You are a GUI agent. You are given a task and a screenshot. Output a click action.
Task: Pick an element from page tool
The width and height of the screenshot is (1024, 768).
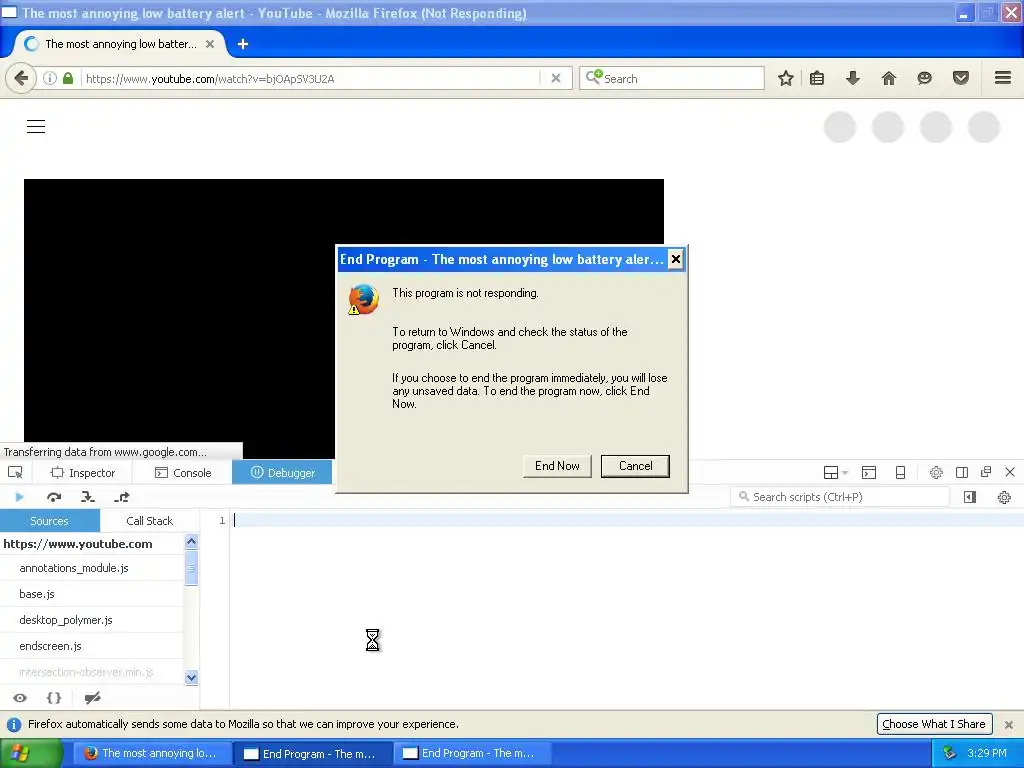[15, 472]
